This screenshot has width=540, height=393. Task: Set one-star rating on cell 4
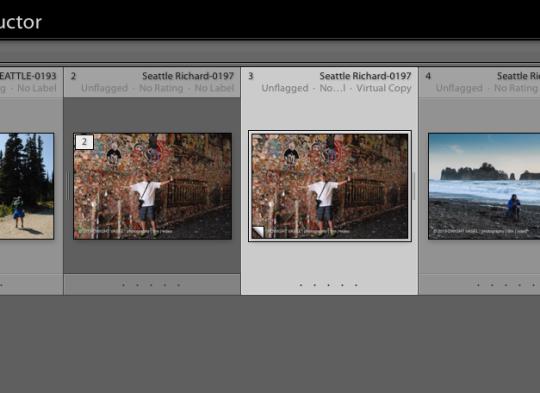pyautogui.click(x=478, y=285)
